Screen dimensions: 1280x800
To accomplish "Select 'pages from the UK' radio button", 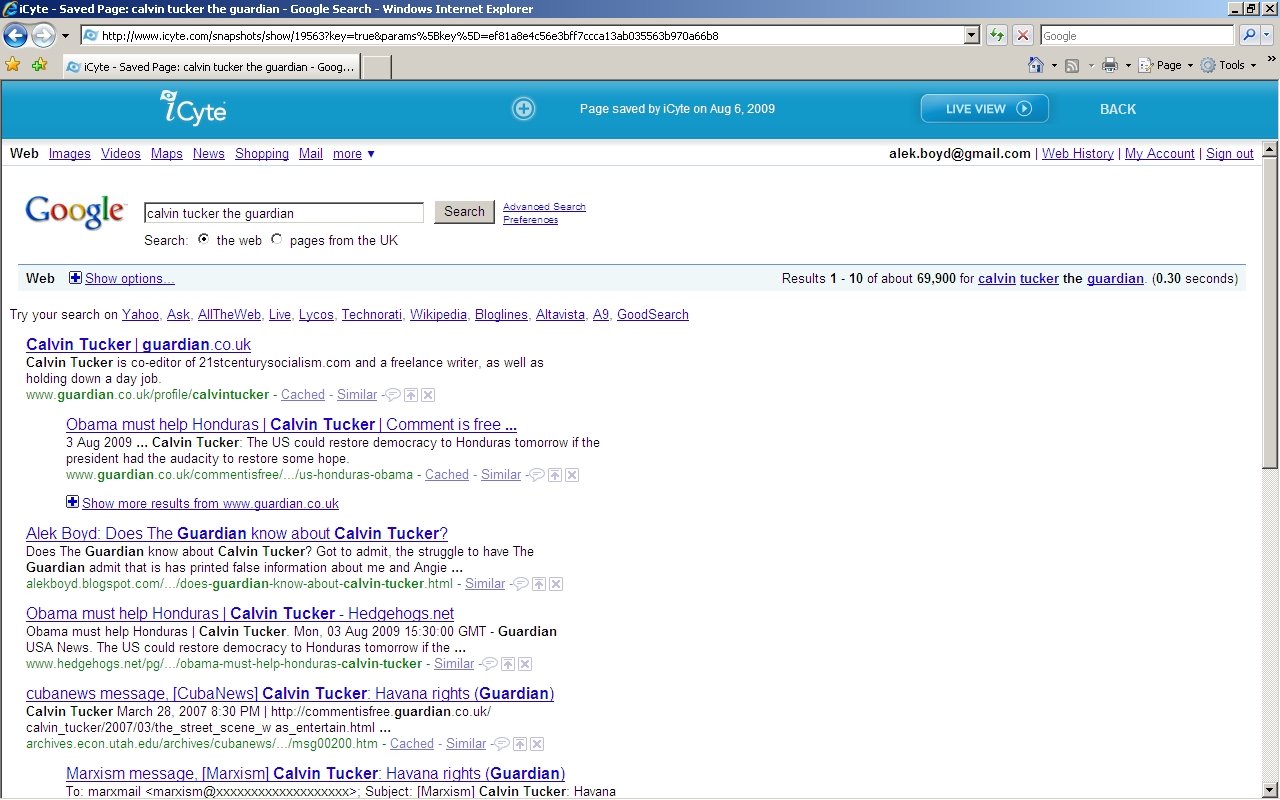I will pyautogui.click(x=277, y=239).
